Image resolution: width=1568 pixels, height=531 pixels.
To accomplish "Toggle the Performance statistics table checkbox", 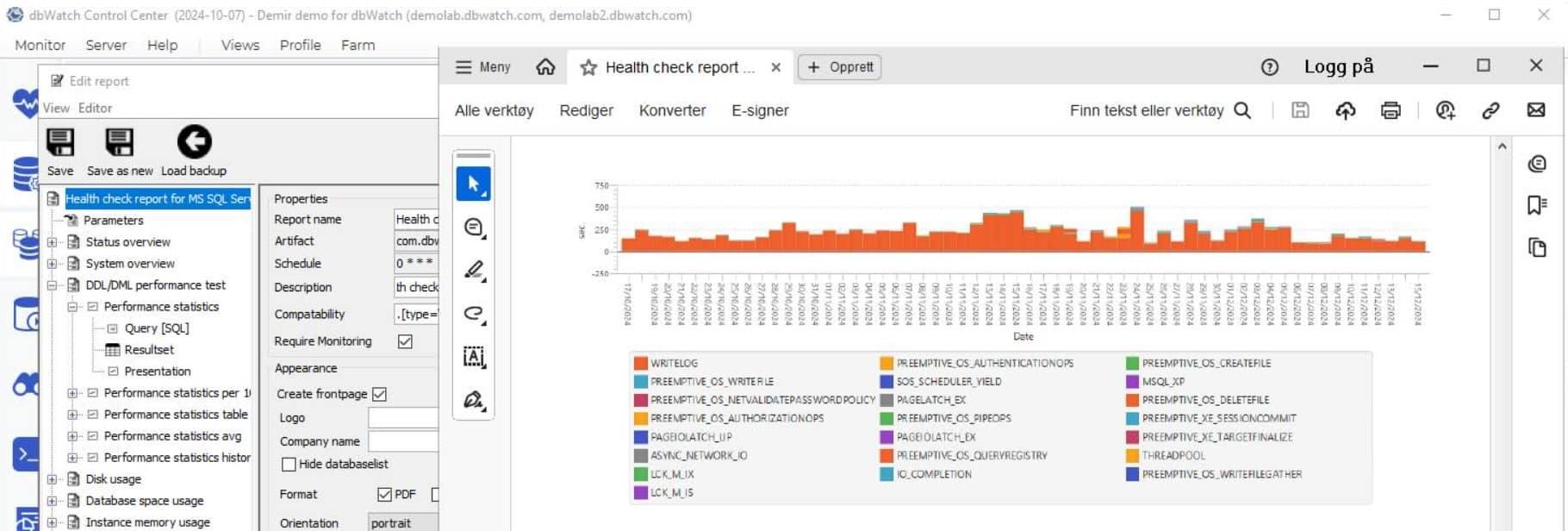I will pyautogui.click(x=93, y=415).
